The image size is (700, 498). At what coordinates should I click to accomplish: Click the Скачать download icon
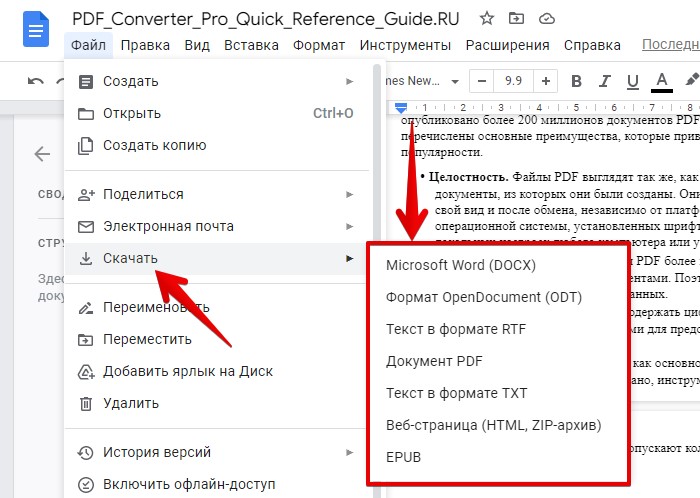[x=86, y=259]
